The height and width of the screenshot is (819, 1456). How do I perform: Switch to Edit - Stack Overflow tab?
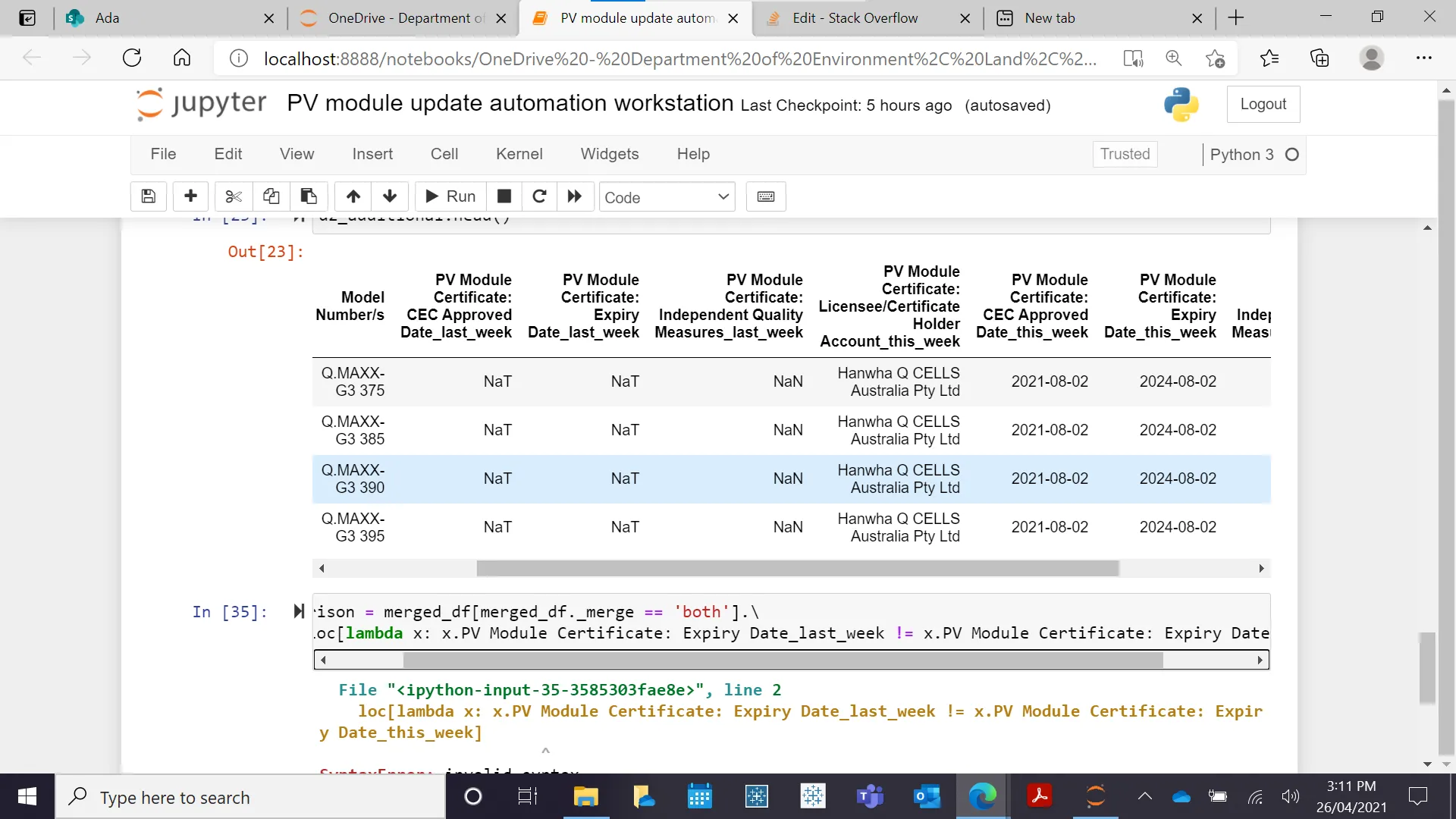click(x=855, y=18)
